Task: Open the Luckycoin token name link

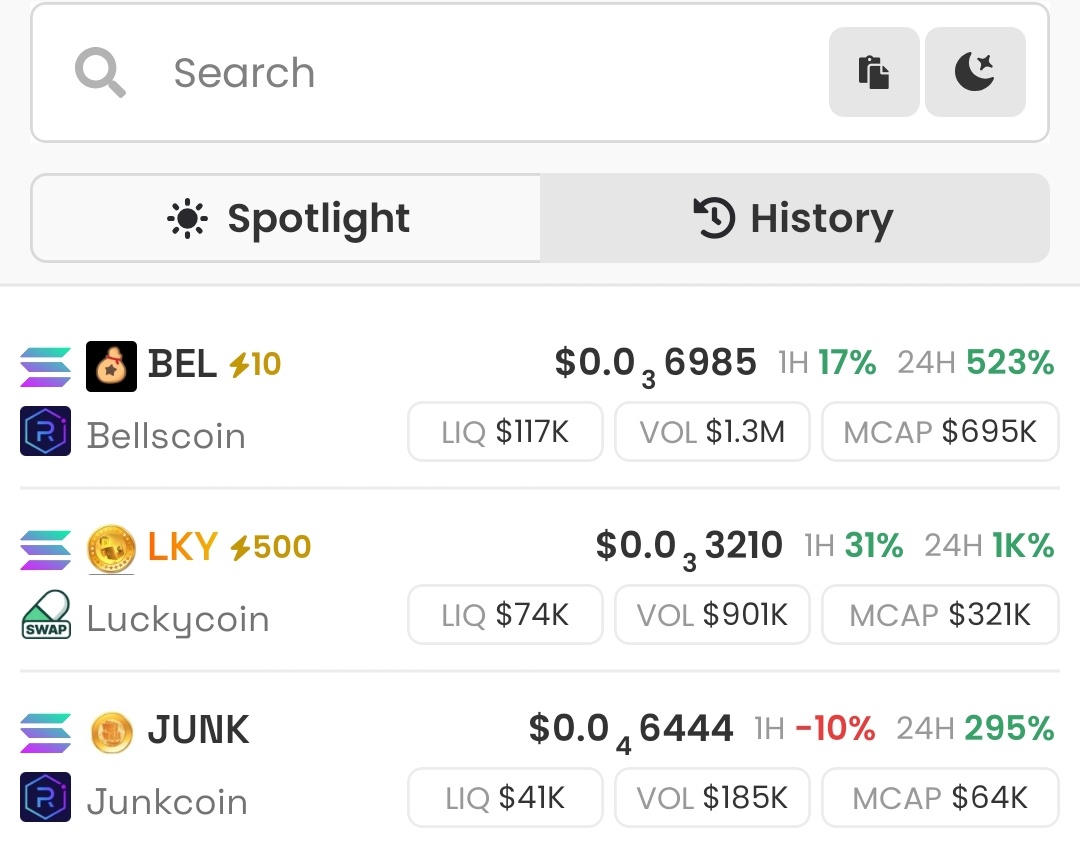Action: coord(178,619)
